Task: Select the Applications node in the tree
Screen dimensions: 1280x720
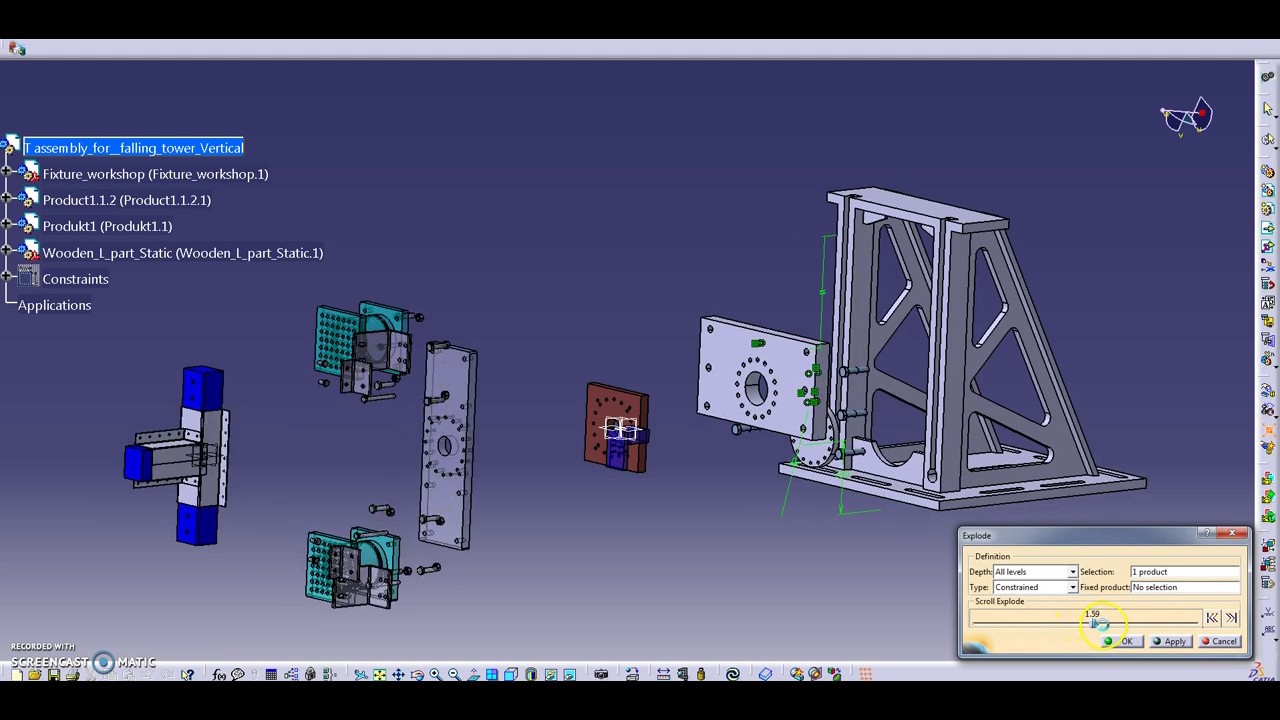Action: pyautogui.click(x=54, y=305)
